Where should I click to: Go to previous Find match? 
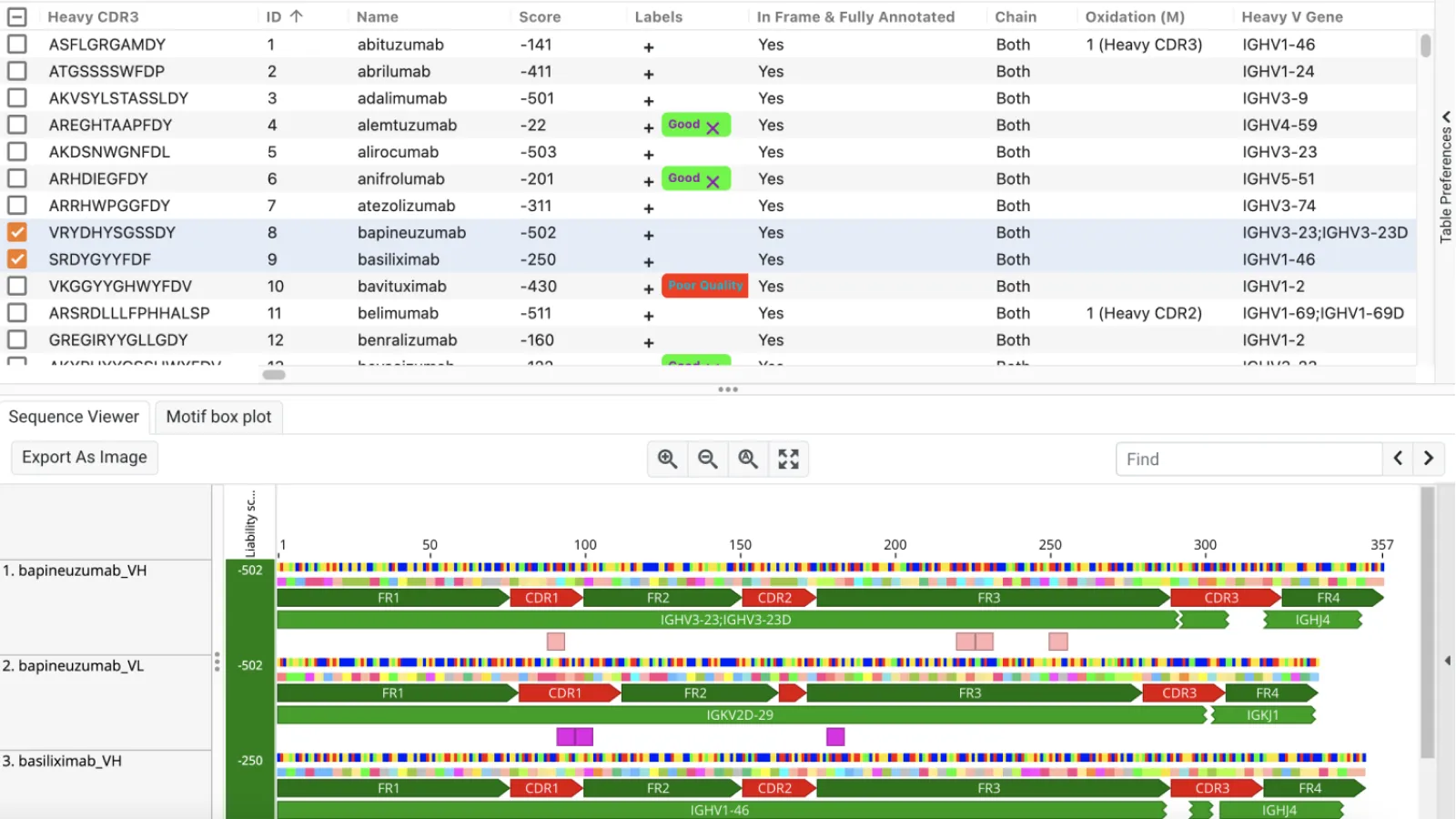[x=1398, y=459]
